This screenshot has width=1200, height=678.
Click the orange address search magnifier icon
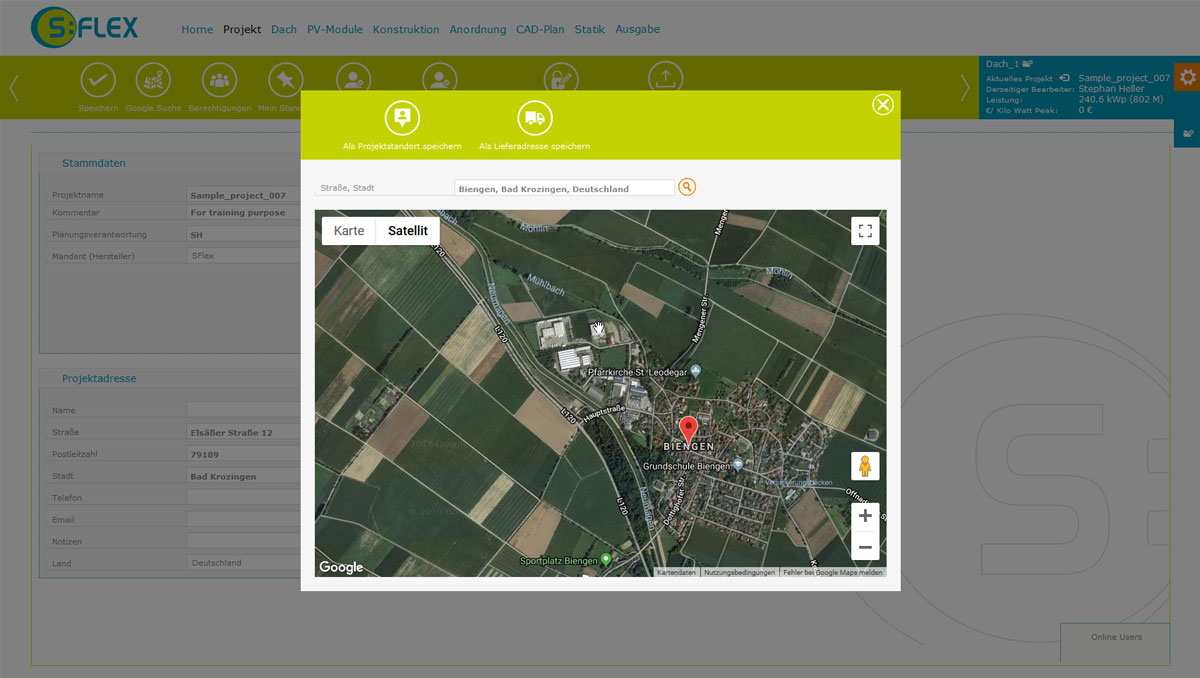pos(687,187)
